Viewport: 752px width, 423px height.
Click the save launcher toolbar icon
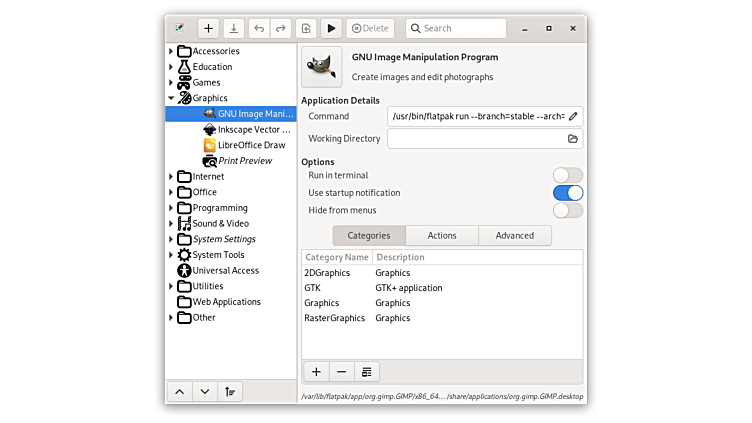tap(234, 29)
